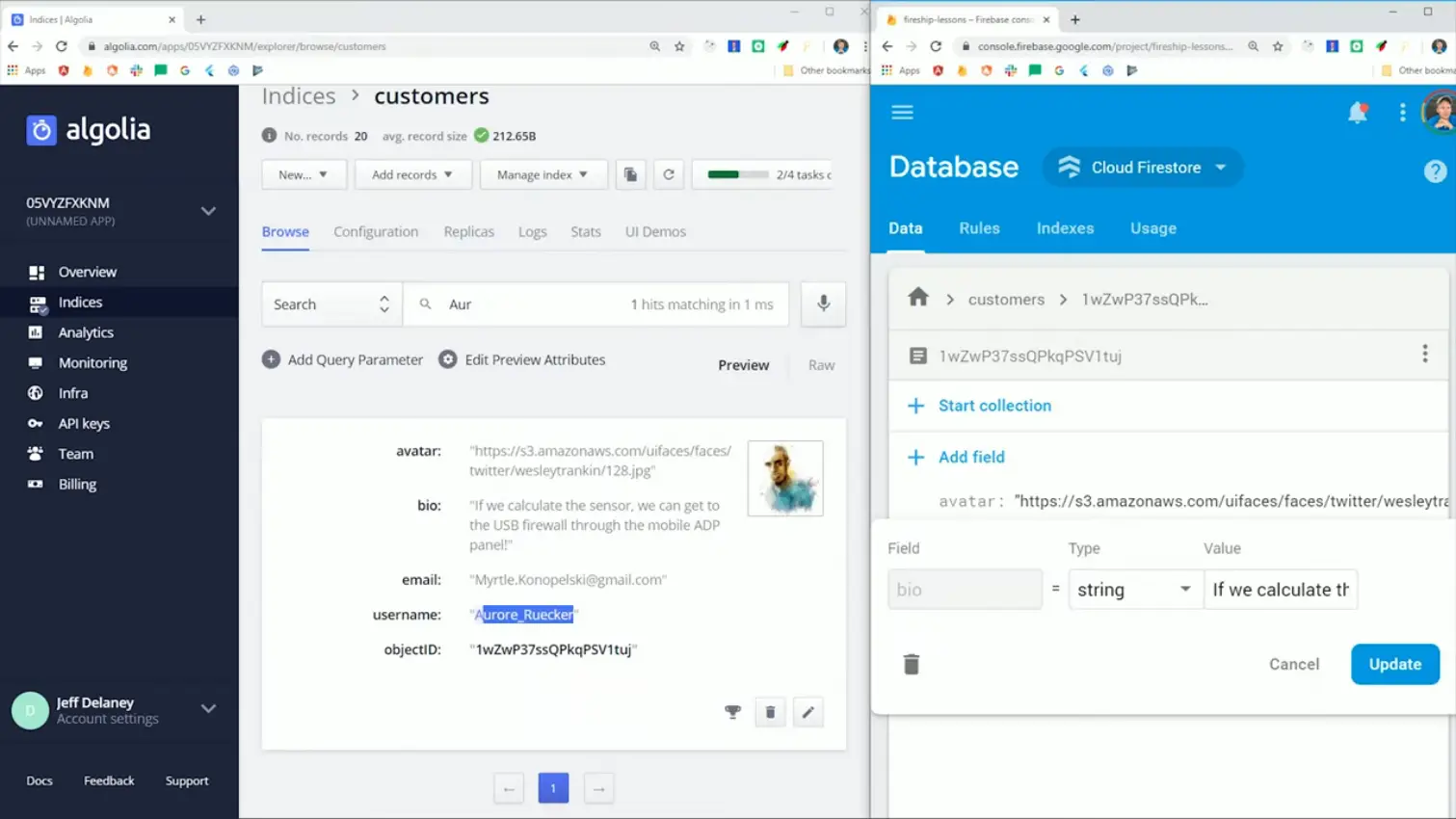This screenshot has height=819, width=1456.
Task: Open Monitoring in Algolia sidebar
Action: pos(93,363)
